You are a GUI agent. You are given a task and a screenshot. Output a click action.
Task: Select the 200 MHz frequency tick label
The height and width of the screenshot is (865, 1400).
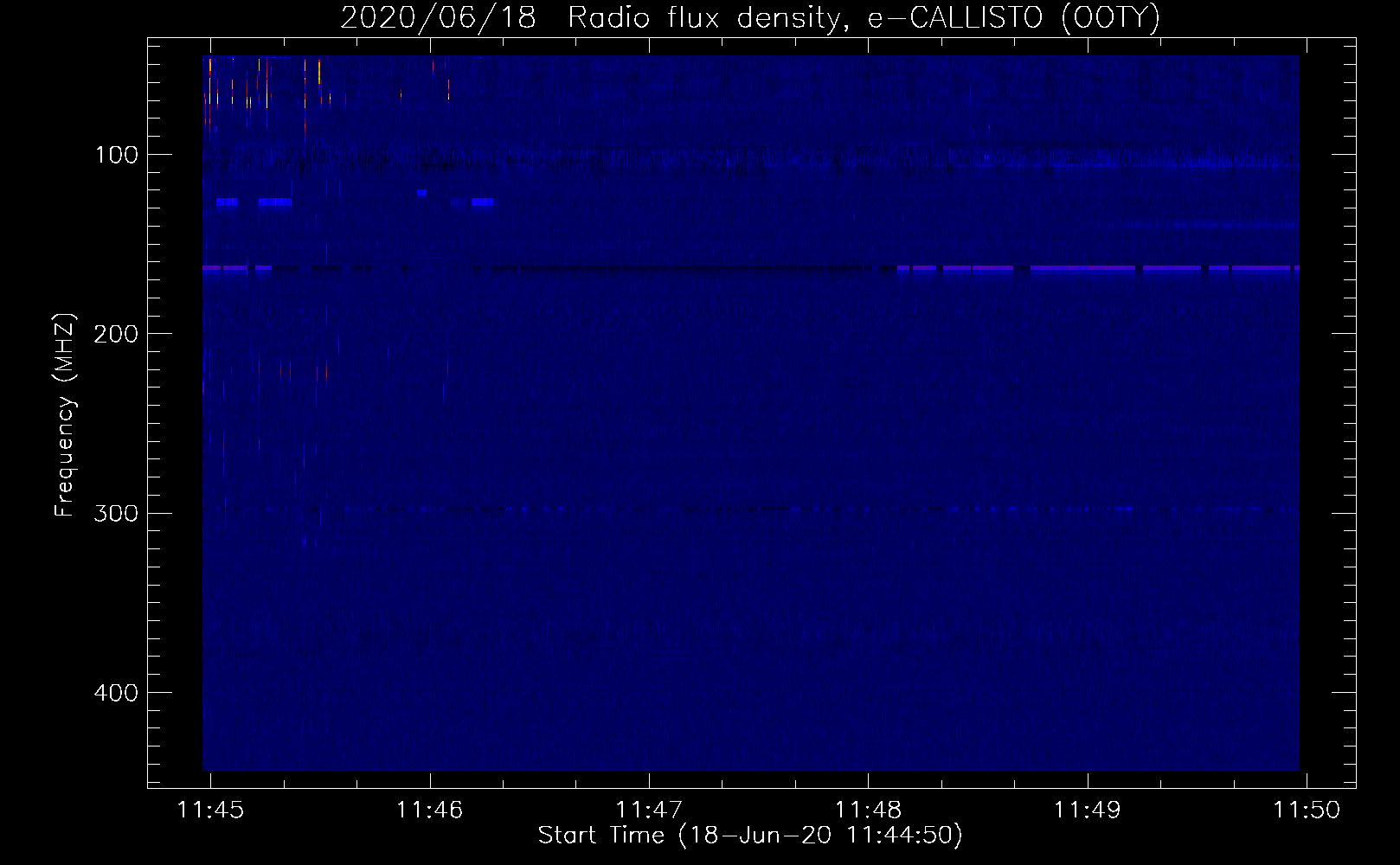(x=115, y=334)
